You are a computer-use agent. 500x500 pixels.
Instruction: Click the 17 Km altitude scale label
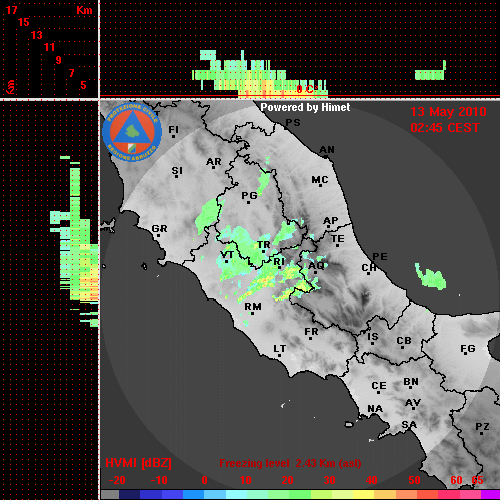[x=11, y=10]
